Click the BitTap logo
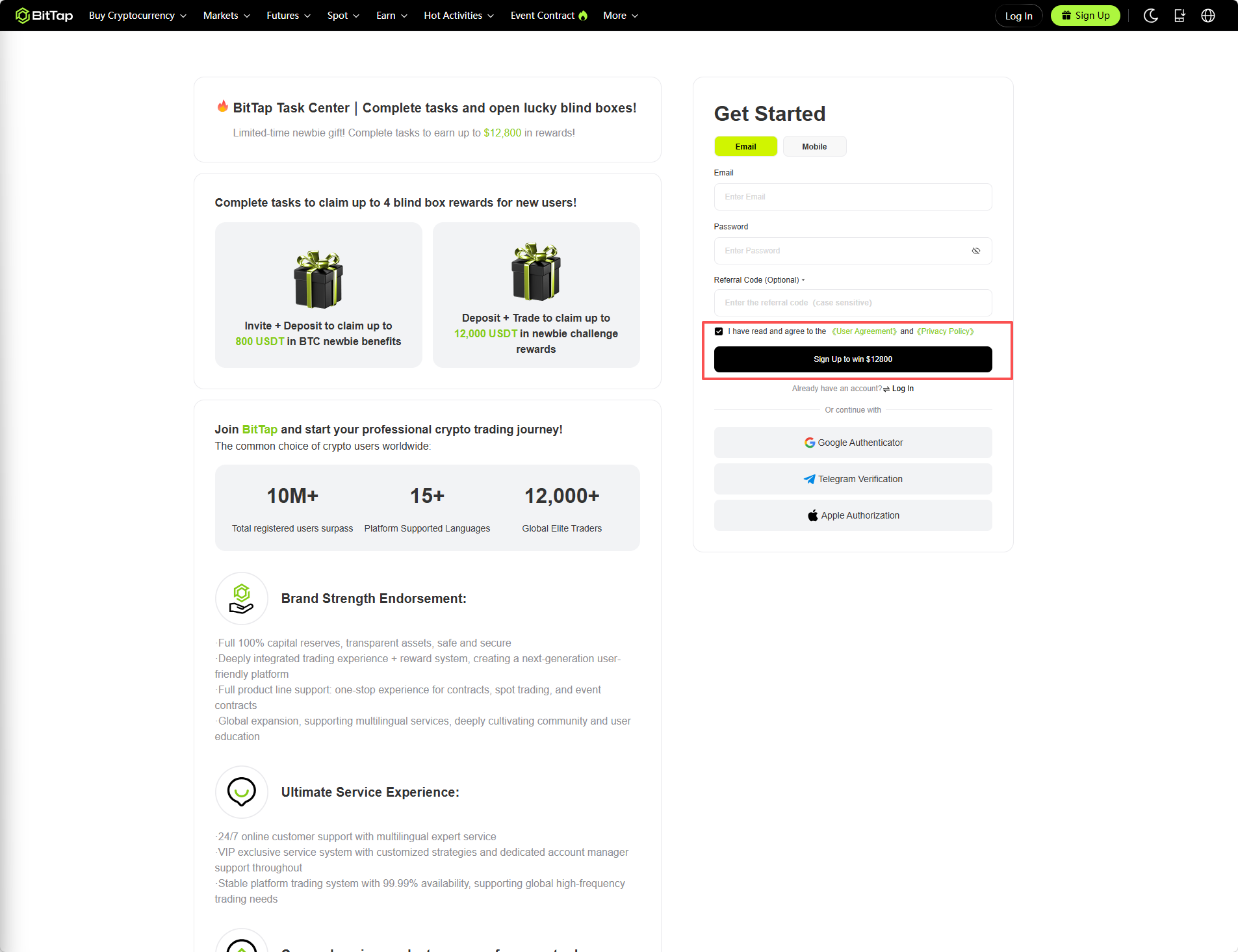Image resolution: width=1238 pixels, height=952 pixels. coord(44,16)
